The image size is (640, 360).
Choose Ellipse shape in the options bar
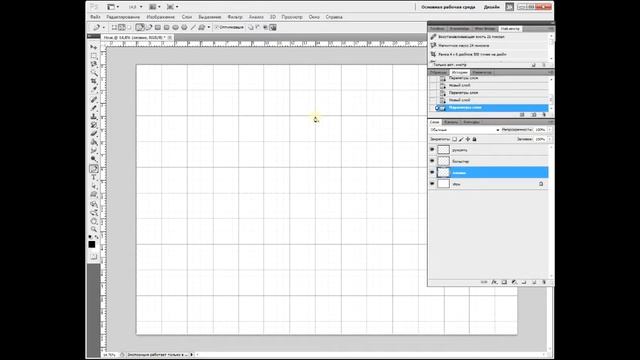pos(176,27)
